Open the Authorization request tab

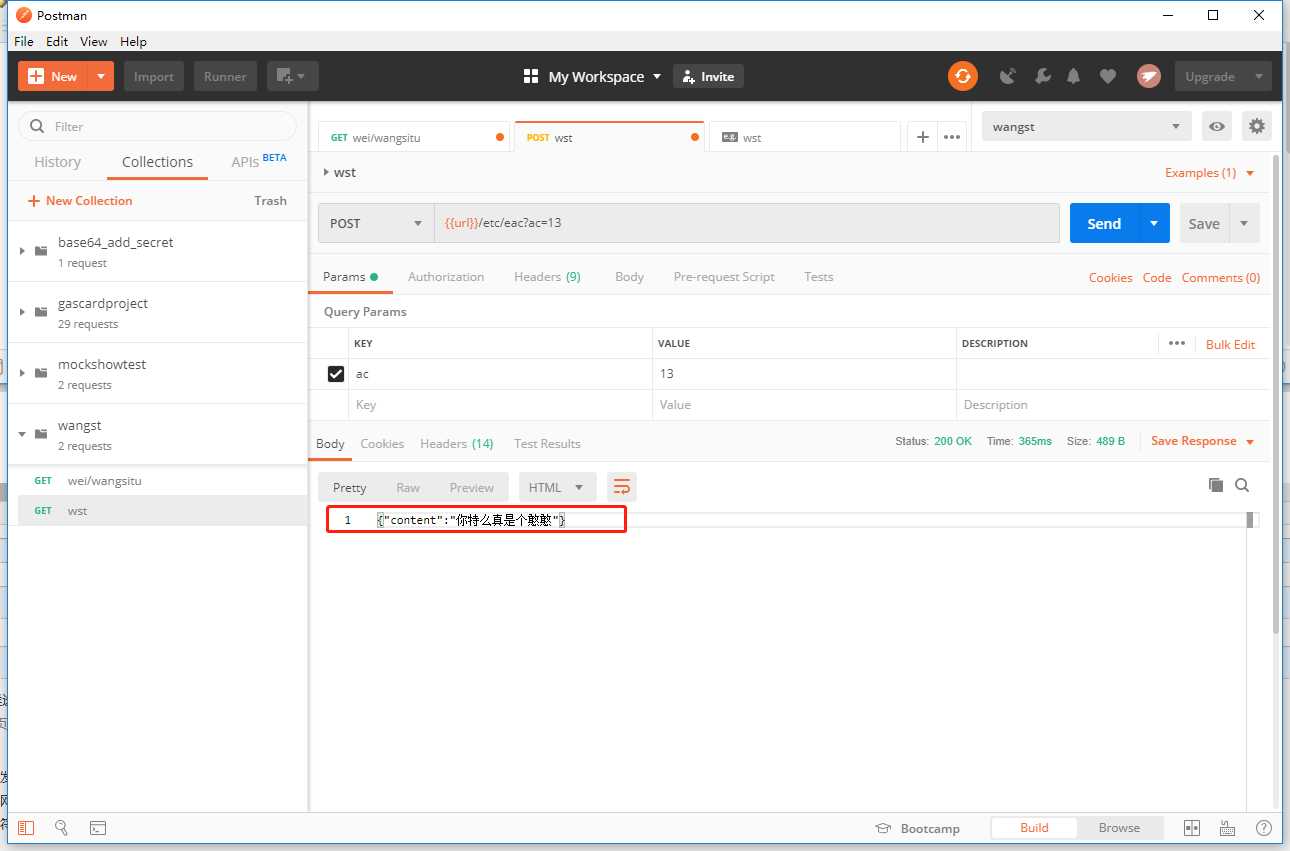point(446,277)
